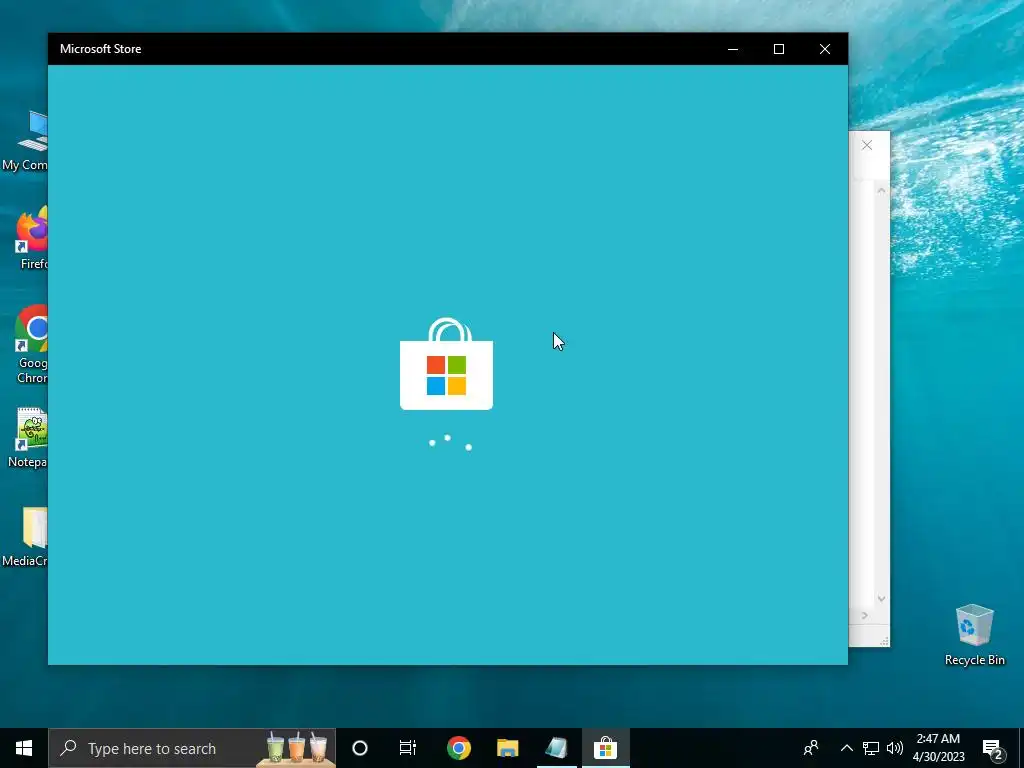Click background window's scroll down arrow
This screenshot has width=1024, height=768.
click(881, 598)
